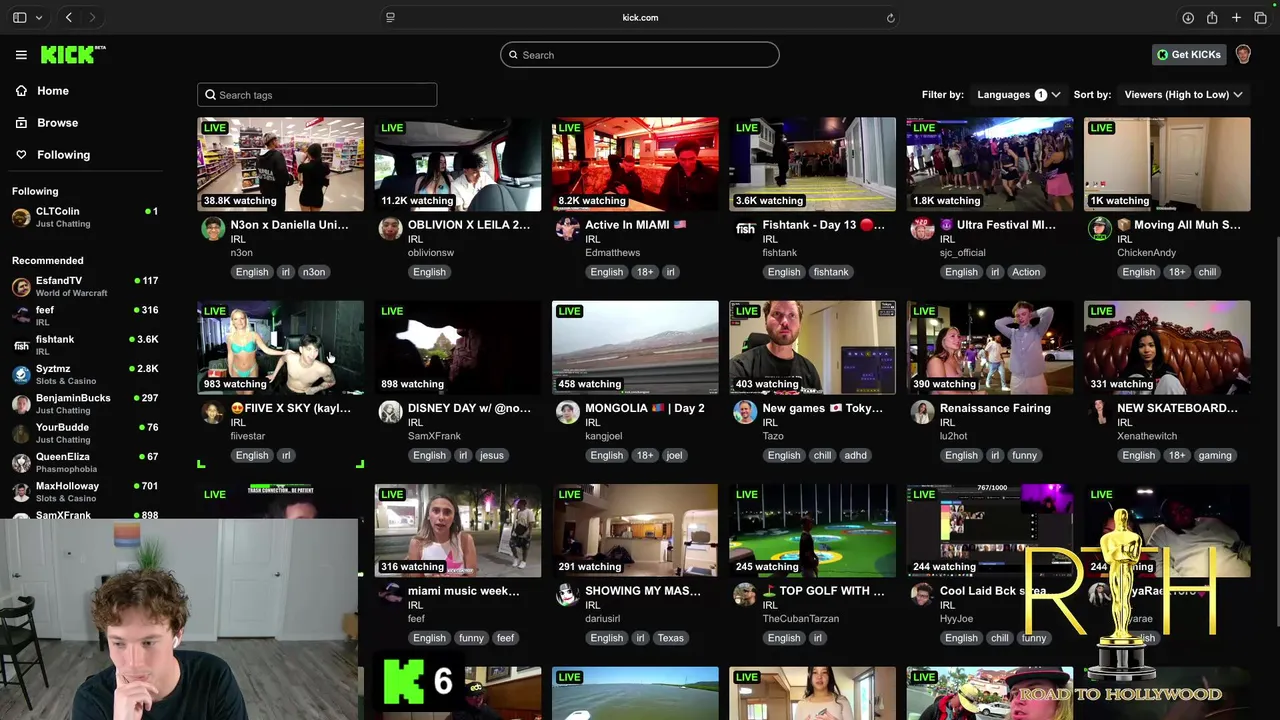Click Xenathewitch channel avatar icon

coord(1099,412)
